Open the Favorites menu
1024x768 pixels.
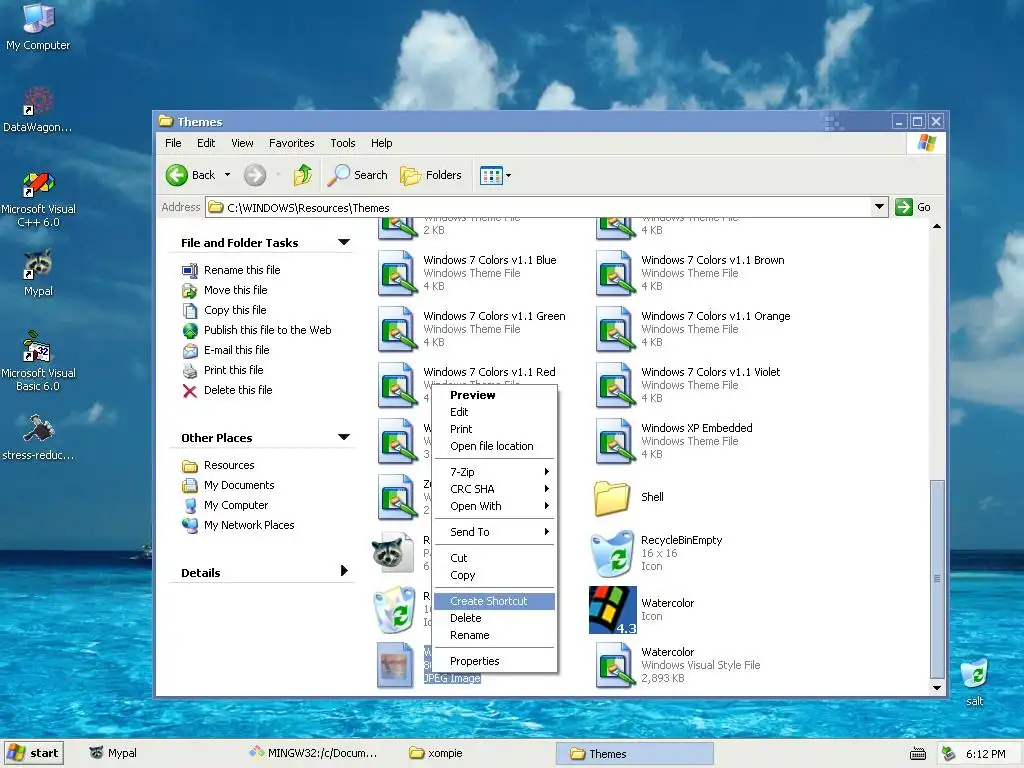(291, 143)
